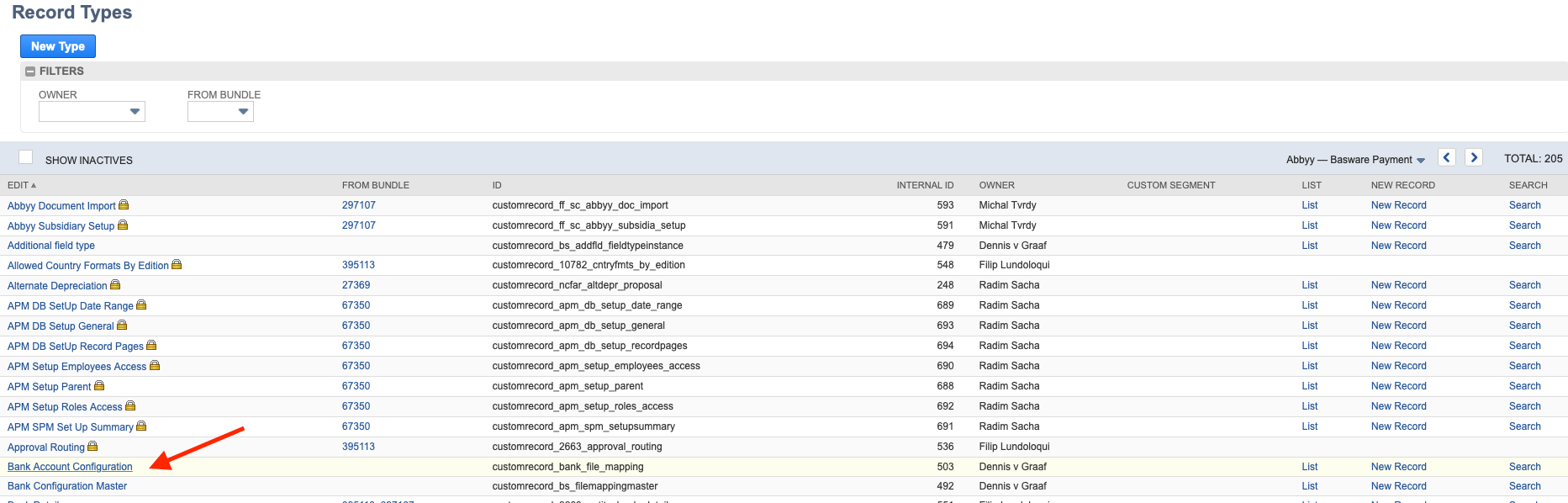Create New Record for Abbyy Subsidiary Setup
1568x503 pixels.
coord(1398,225)
